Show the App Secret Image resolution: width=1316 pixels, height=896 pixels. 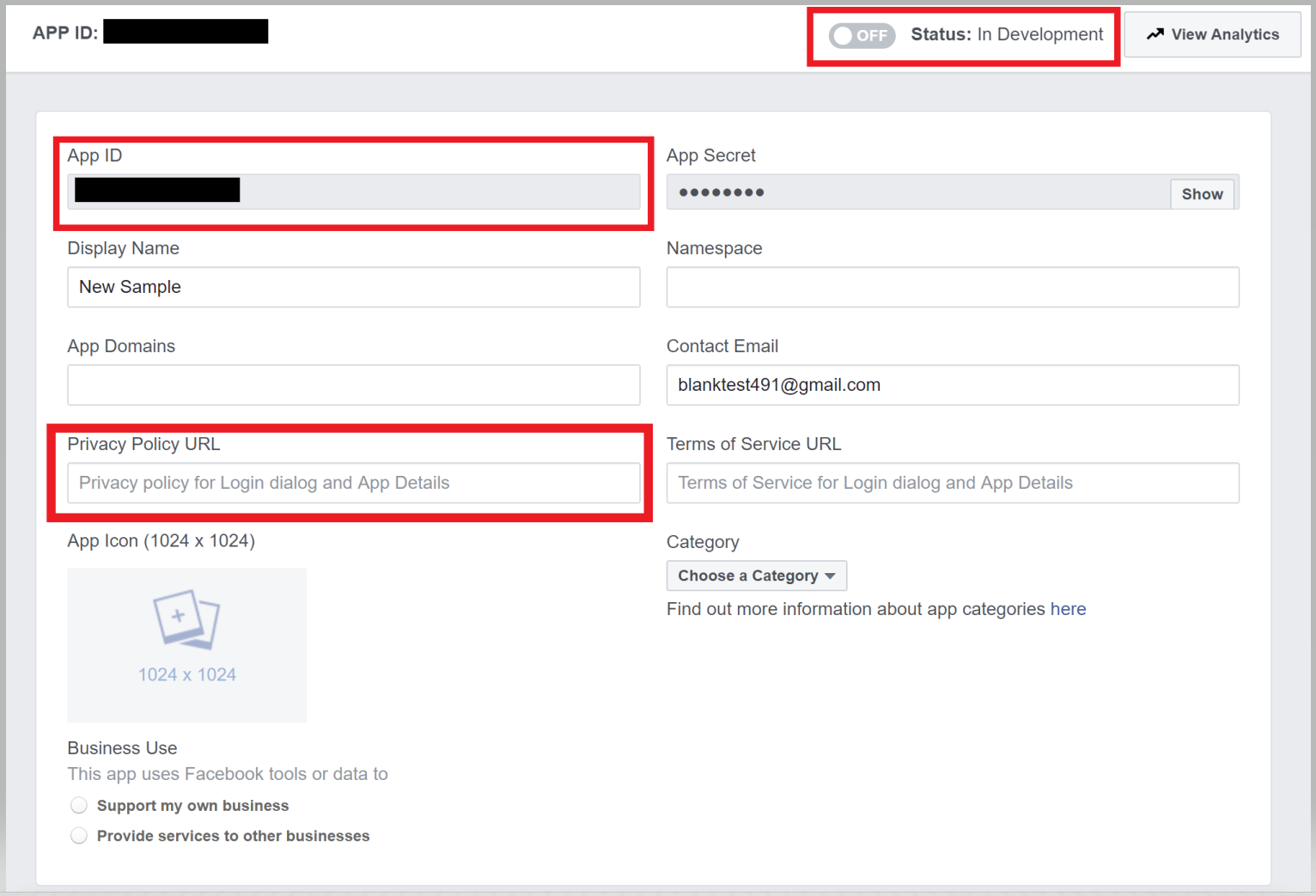[1202, 194]
